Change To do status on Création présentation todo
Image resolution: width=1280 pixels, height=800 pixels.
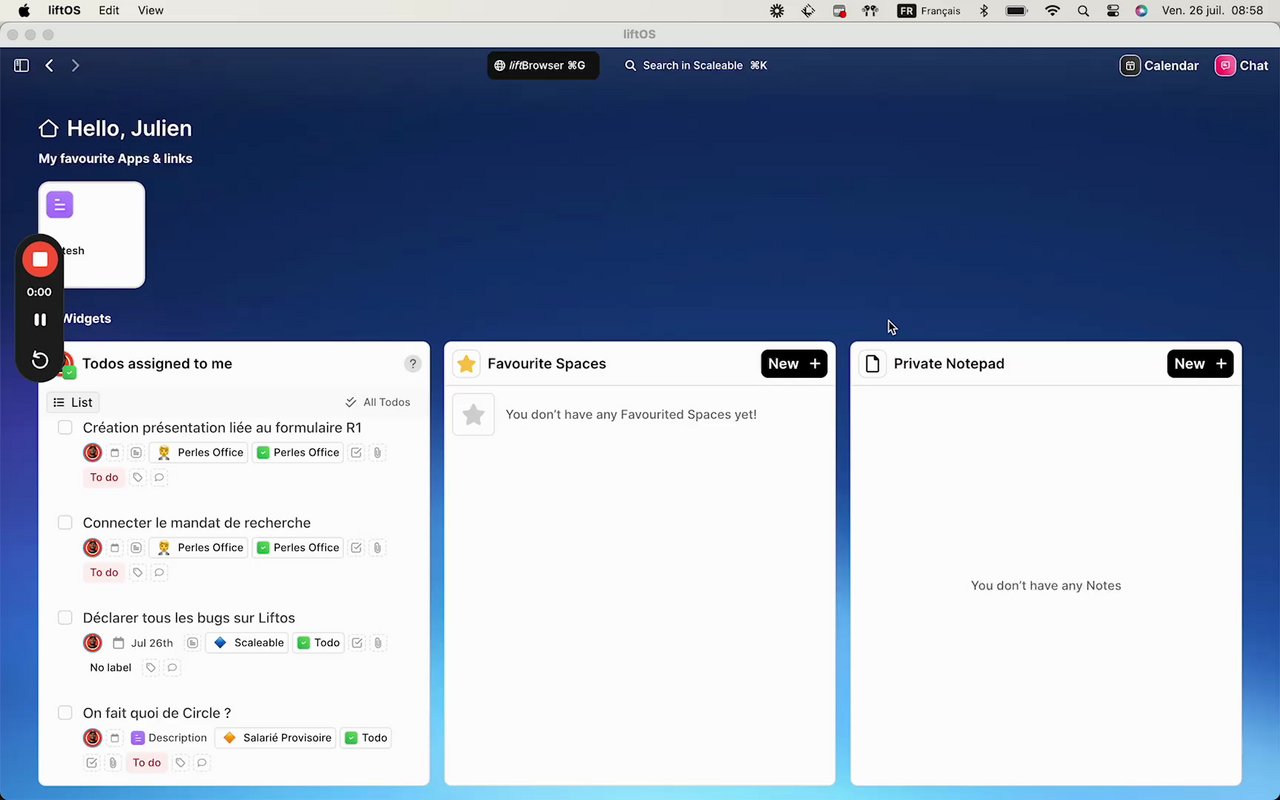[104, 478]
